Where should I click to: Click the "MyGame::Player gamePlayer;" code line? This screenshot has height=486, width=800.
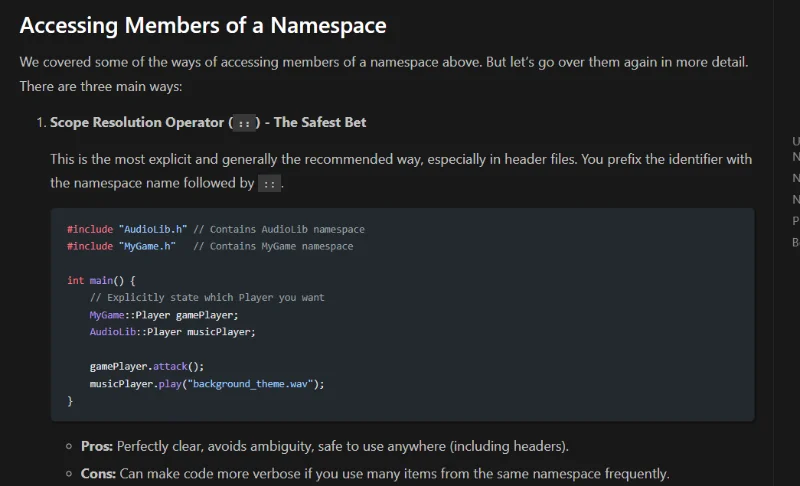pyautogui.click(x=164, y=314)
